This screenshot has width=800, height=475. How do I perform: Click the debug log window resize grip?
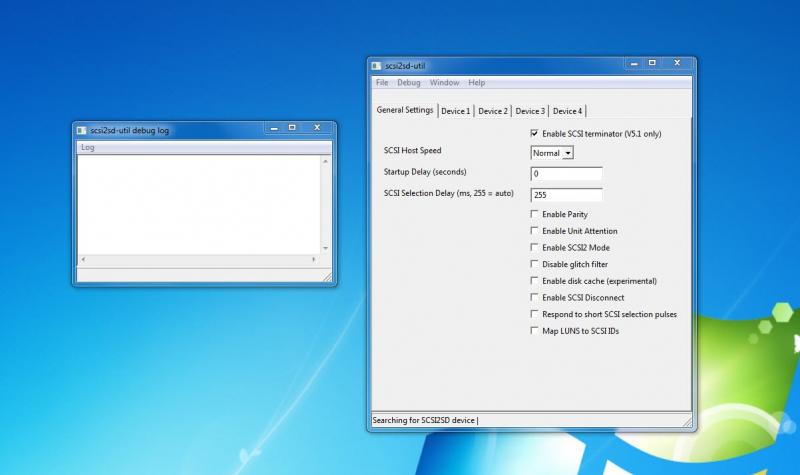(x=328, y=277)
